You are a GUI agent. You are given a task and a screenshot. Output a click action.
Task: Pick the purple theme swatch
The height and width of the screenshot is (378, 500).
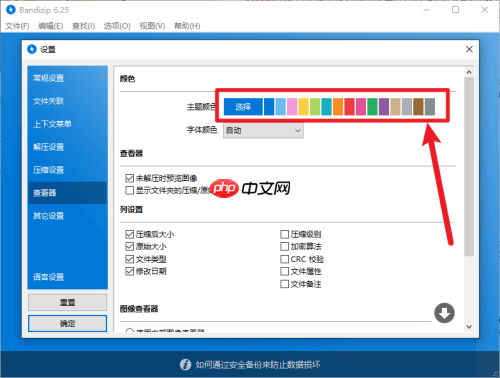[384, 107]
